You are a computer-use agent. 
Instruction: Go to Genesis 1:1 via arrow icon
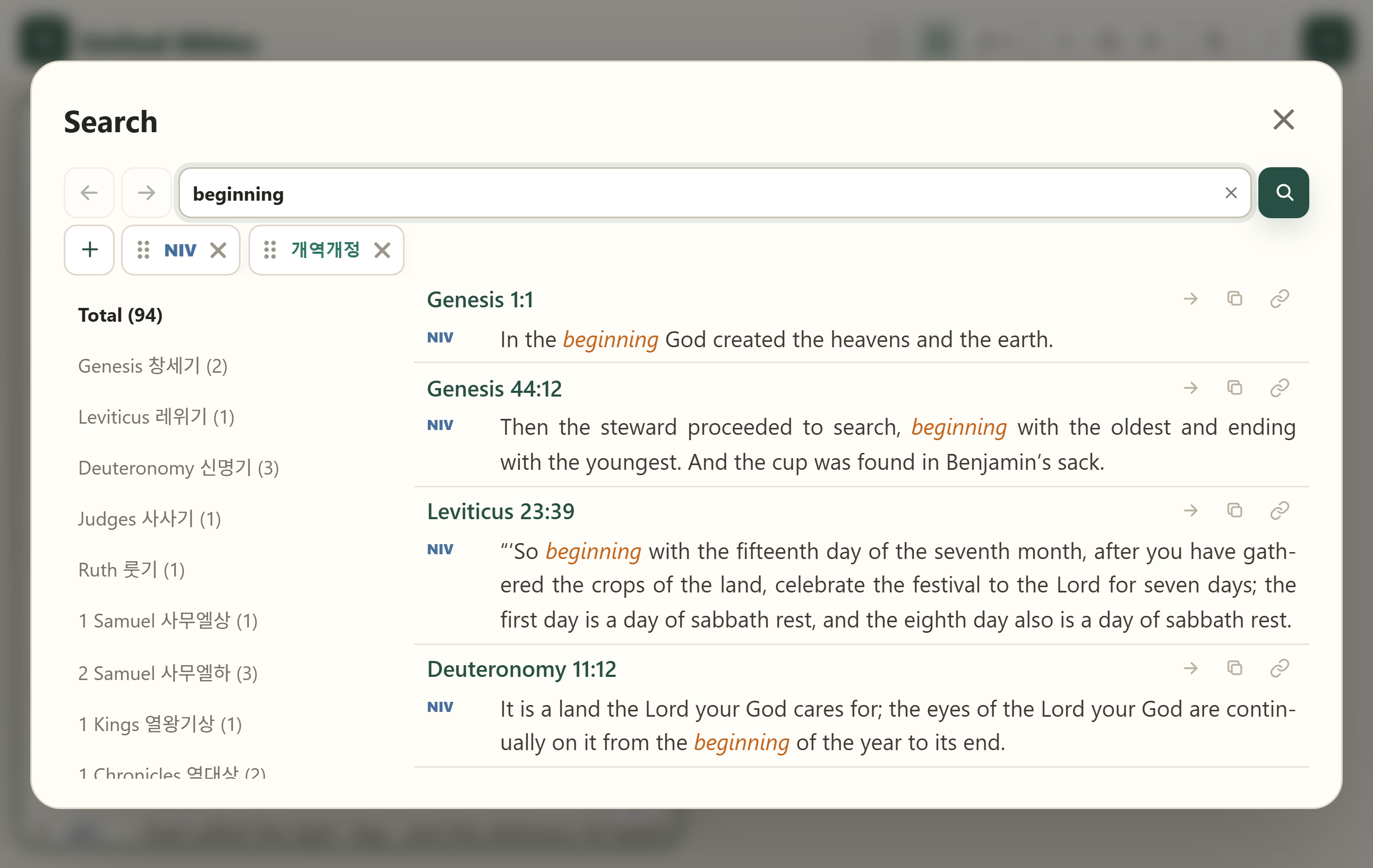point(1190,299)
